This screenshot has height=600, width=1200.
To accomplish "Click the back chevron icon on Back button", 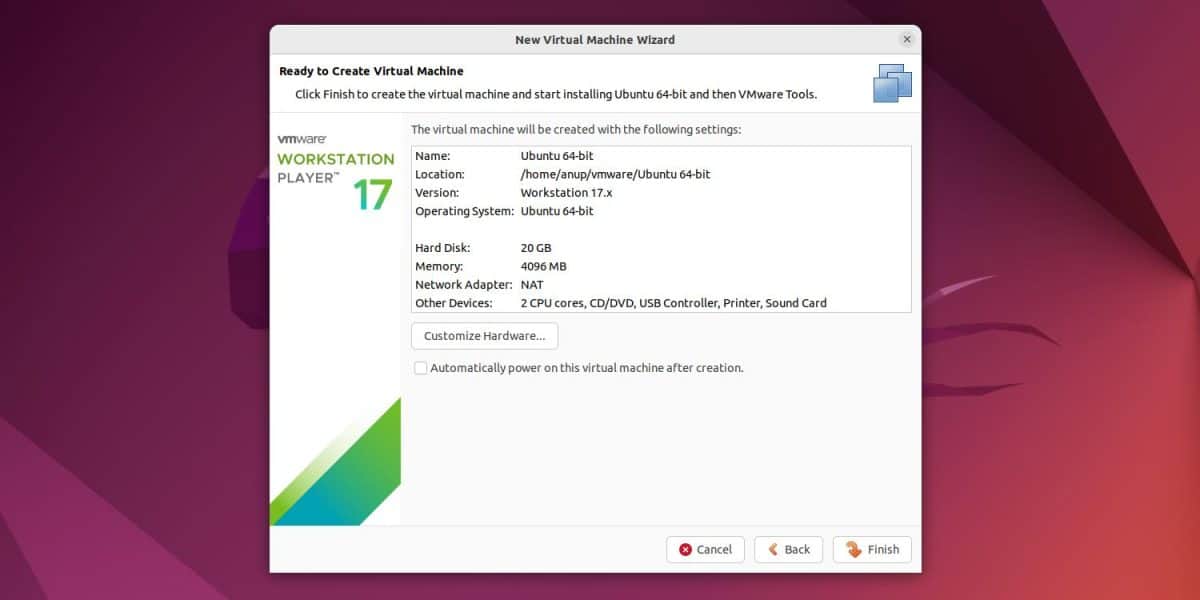I will [773, 549].
